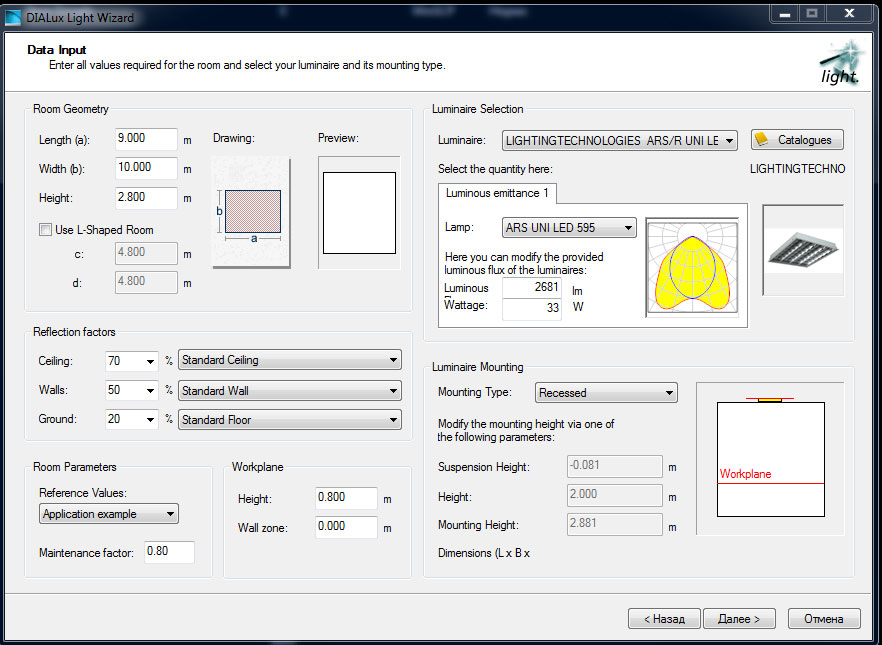
Task: Expand the Standard Ceiling material dropdown
Action: click(x=290, y=360)
